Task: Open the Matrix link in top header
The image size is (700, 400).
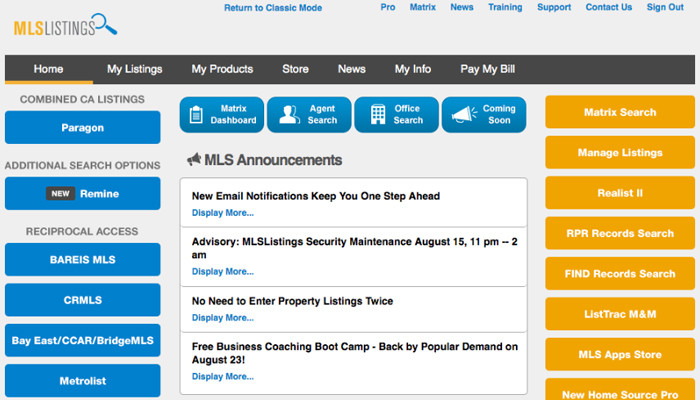Action: (422, 7)
